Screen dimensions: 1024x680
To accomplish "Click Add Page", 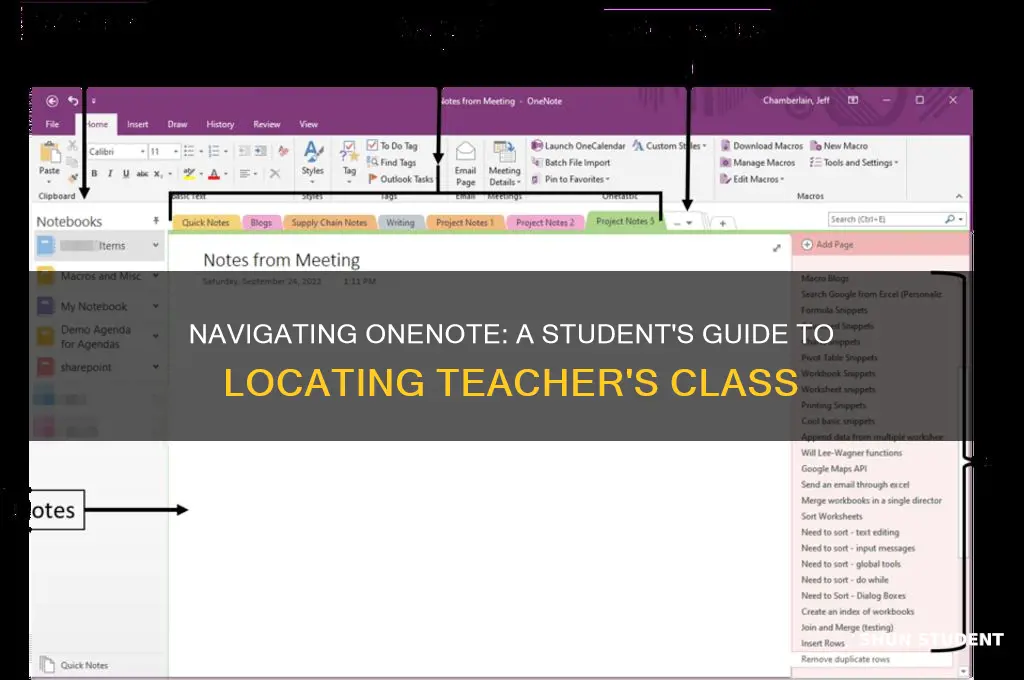I will [x=827, y=244].
